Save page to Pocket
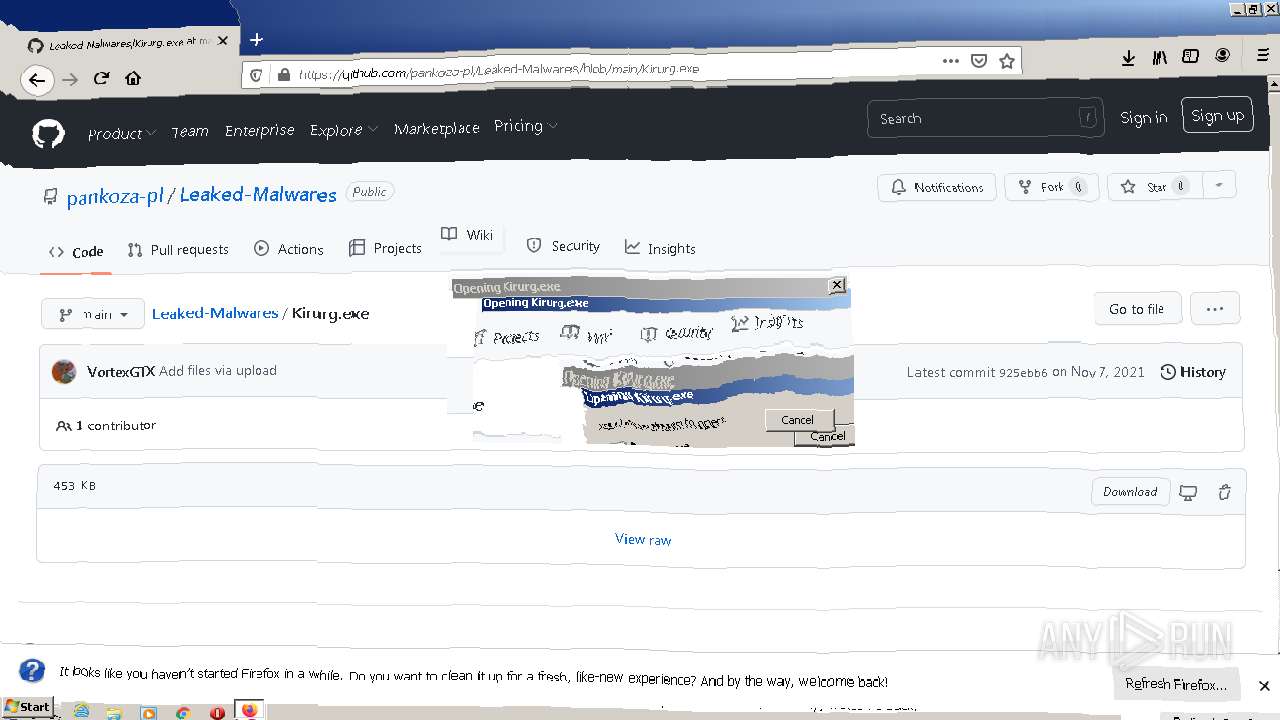 (x=979, y=61)
